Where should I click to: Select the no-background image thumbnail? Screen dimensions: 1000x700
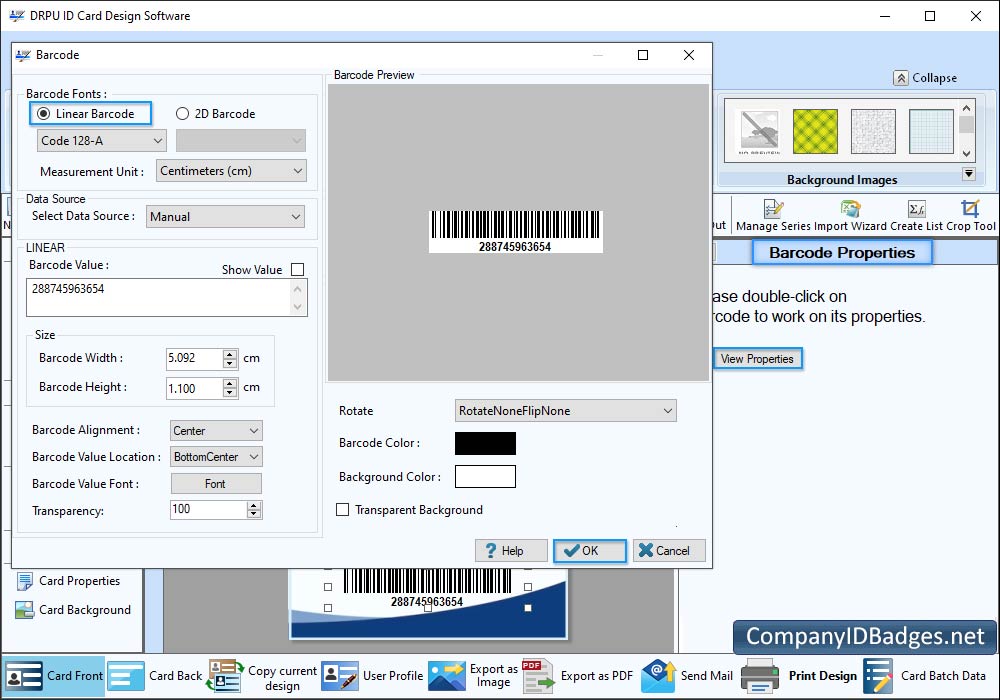[x=759, y=131]
